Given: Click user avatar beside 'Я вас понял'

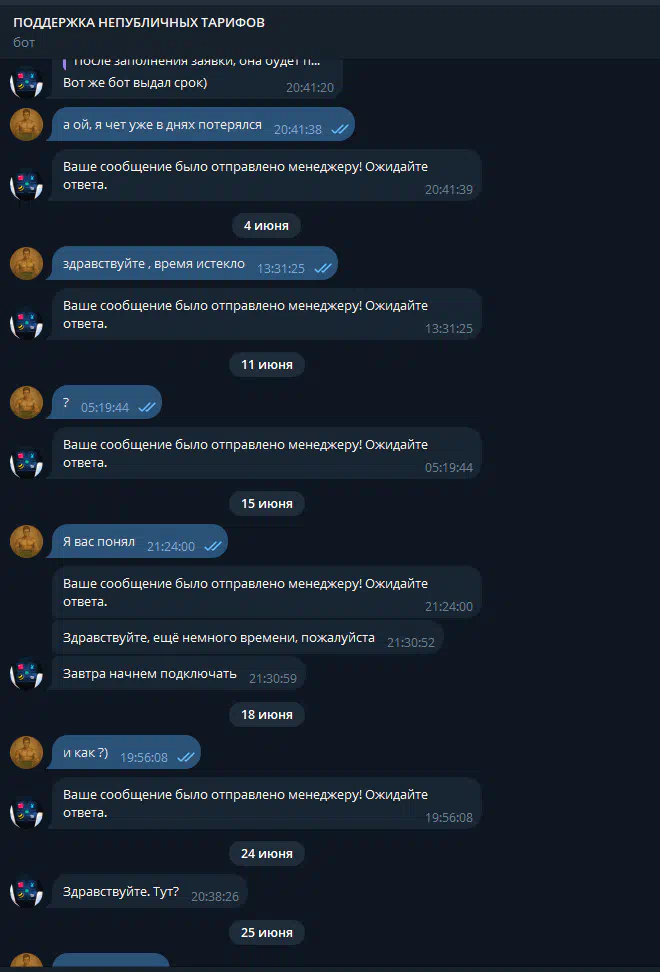Looking at the screenshot, I should coord(26,541).
